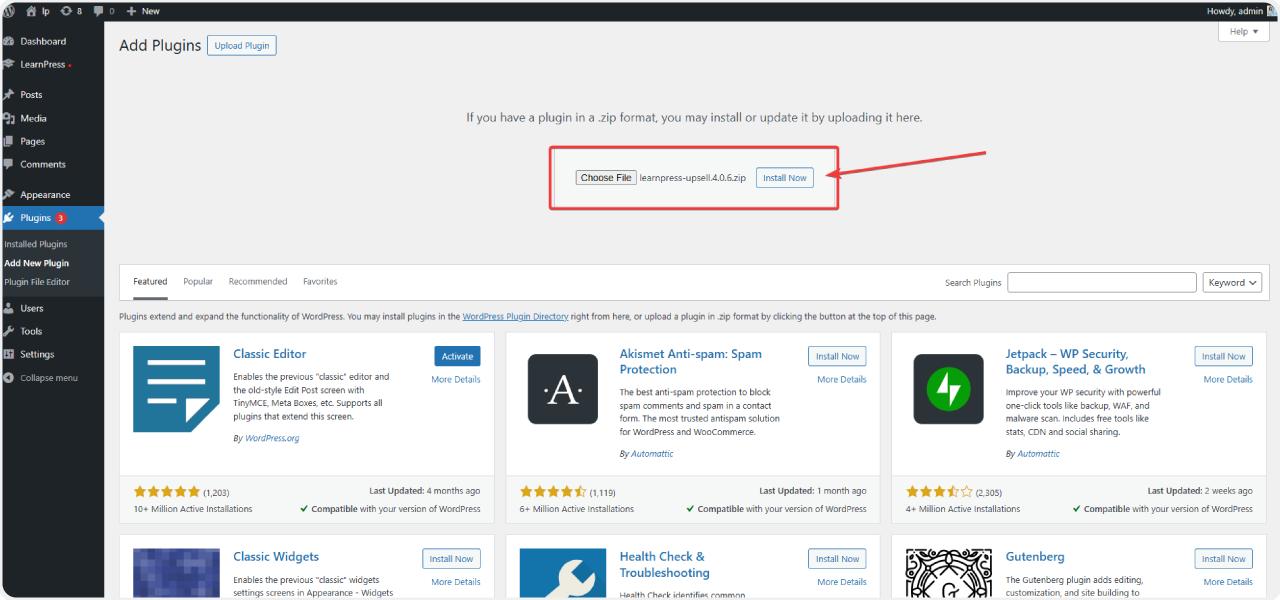Open Add New Plugin submenu item
The width and height of the screenshot is (1280, 600).
pyautogui.click(x=37, y=263)
